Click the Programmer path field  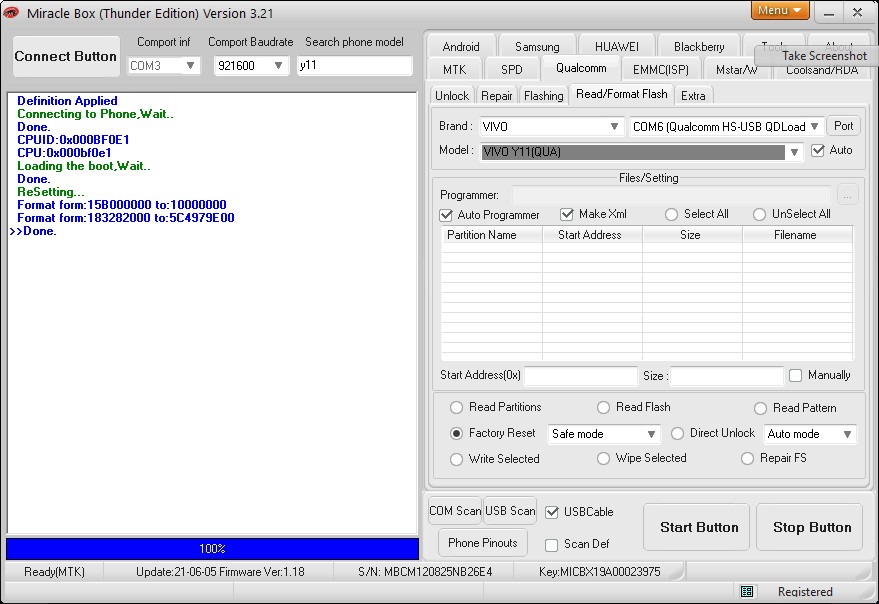(671, 195)
